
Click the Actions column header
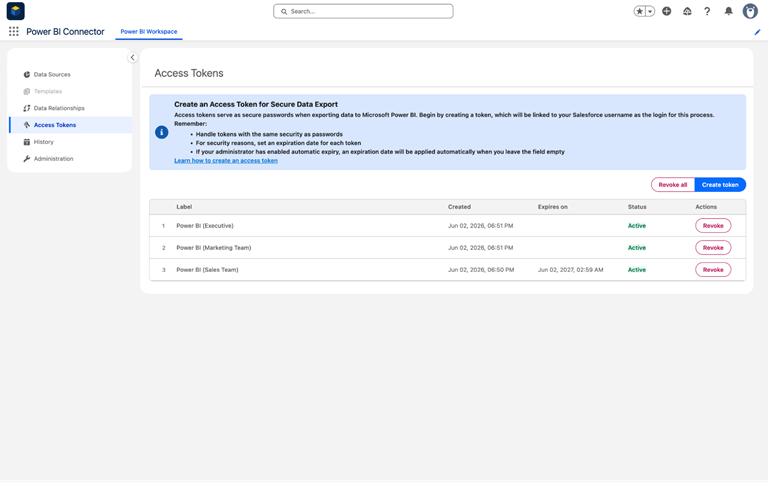(706, 207)
